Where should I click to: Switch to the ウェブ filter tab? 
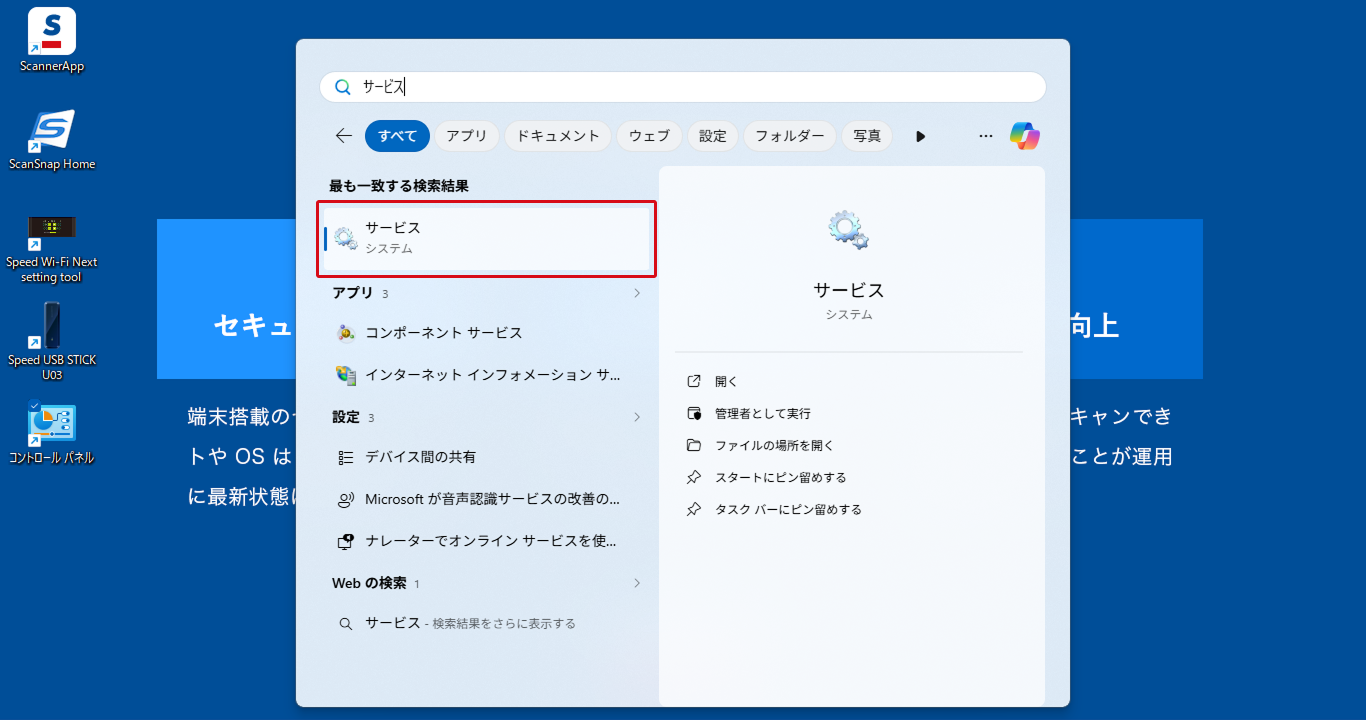[x=649, y=136]
